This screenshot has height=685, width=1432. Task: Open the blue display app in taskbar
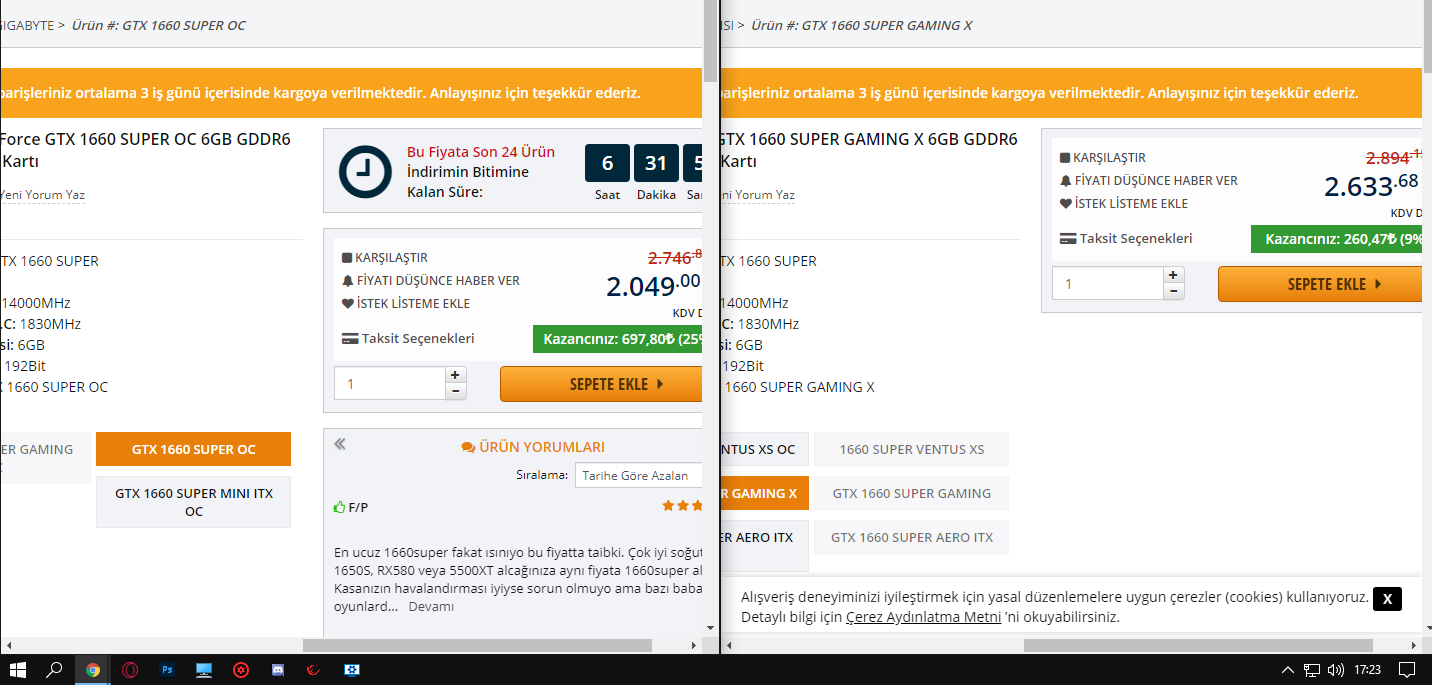pos(351,670)
